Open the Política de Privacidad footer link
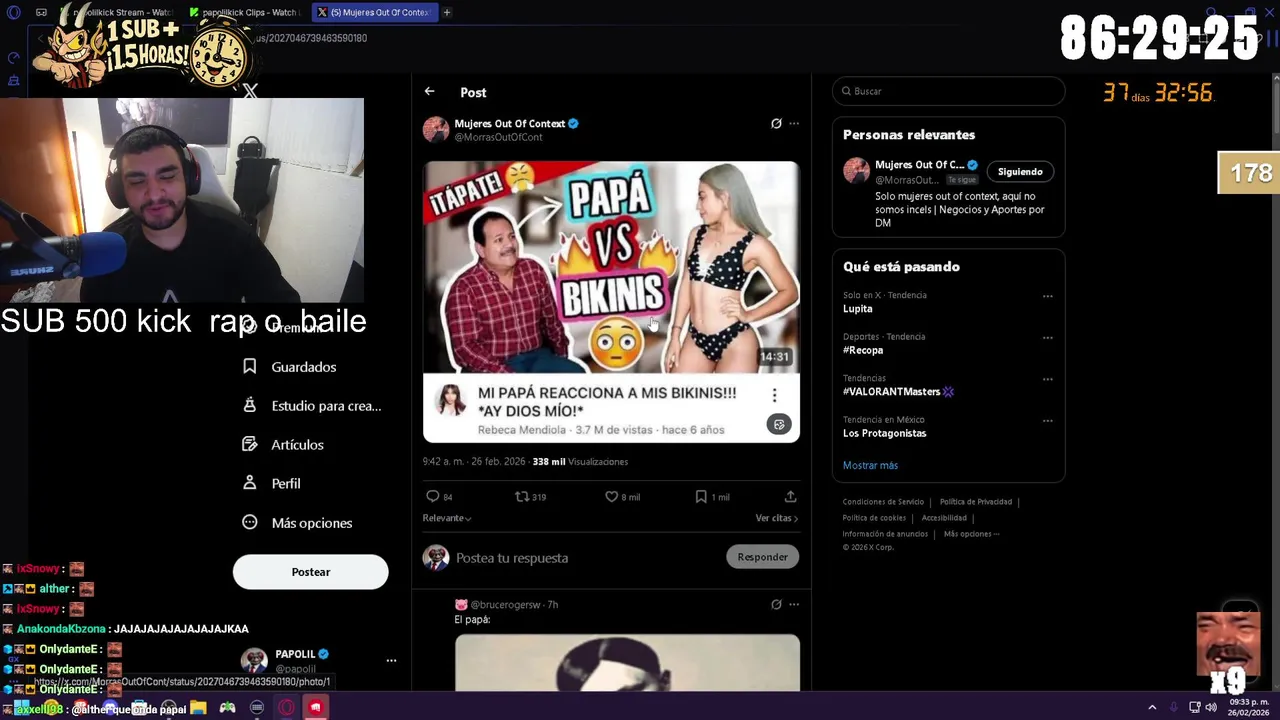The height and width of the screenshot is (720, 1280). 975,502
